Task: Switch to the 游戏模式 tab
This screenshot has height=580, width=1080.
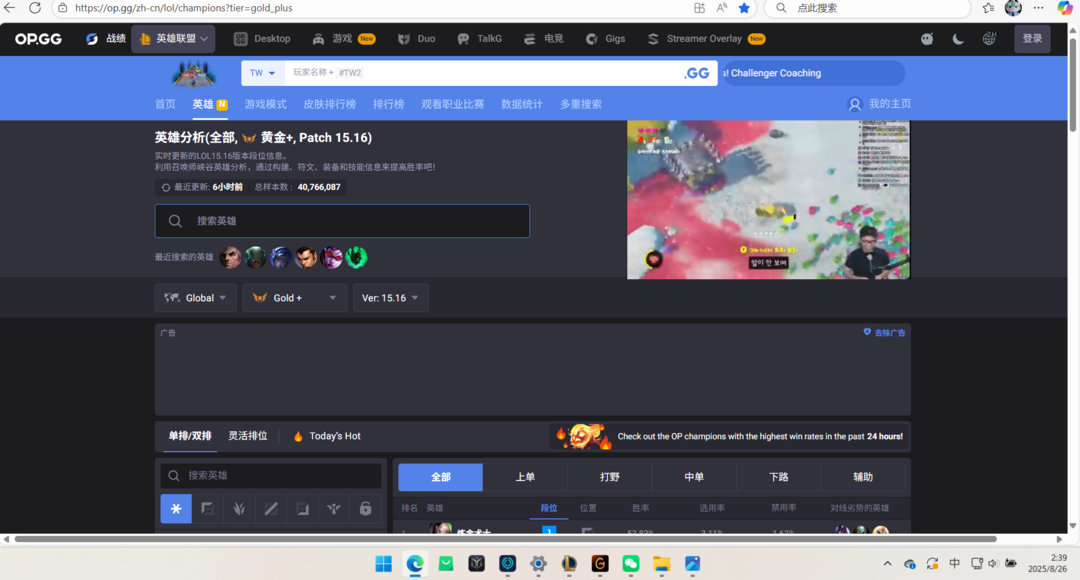Action: point(265,105)
